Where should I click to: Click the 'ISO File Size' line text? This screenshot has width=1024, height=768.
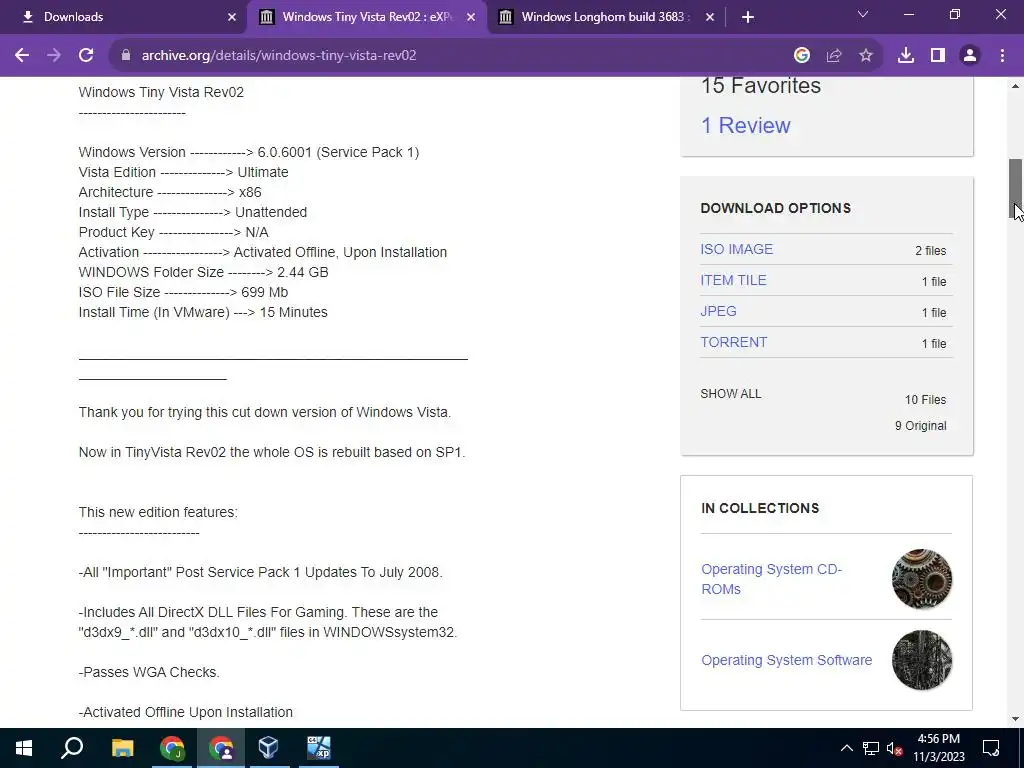[184, 293]
